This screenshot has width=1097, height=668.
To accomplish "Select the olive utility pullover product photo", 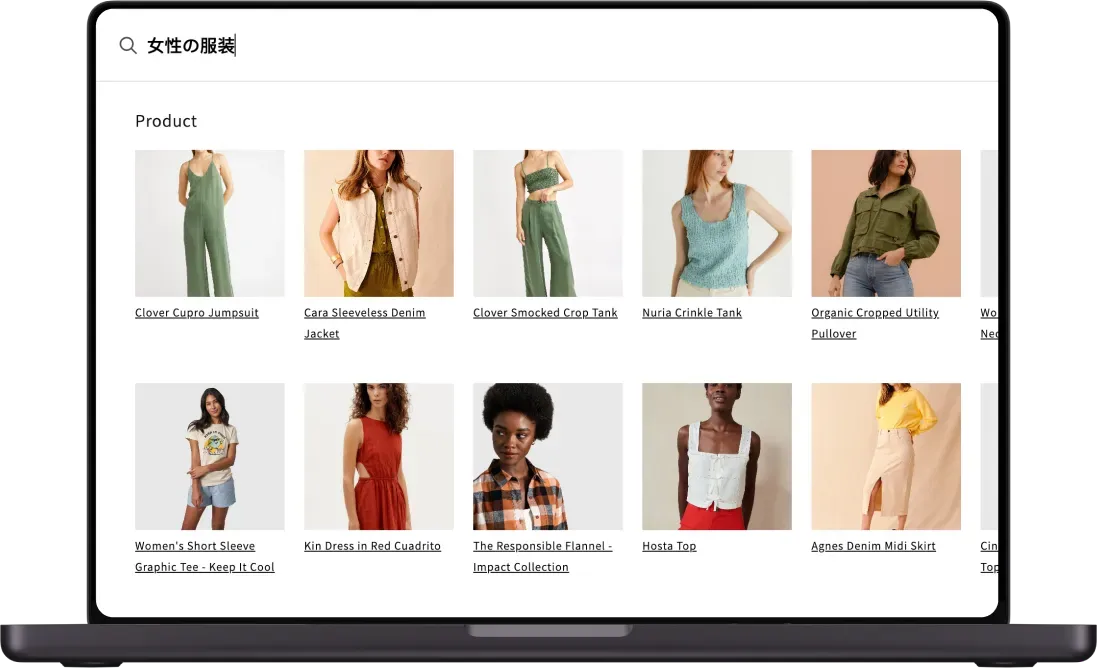I will click(x=886, y=223).
